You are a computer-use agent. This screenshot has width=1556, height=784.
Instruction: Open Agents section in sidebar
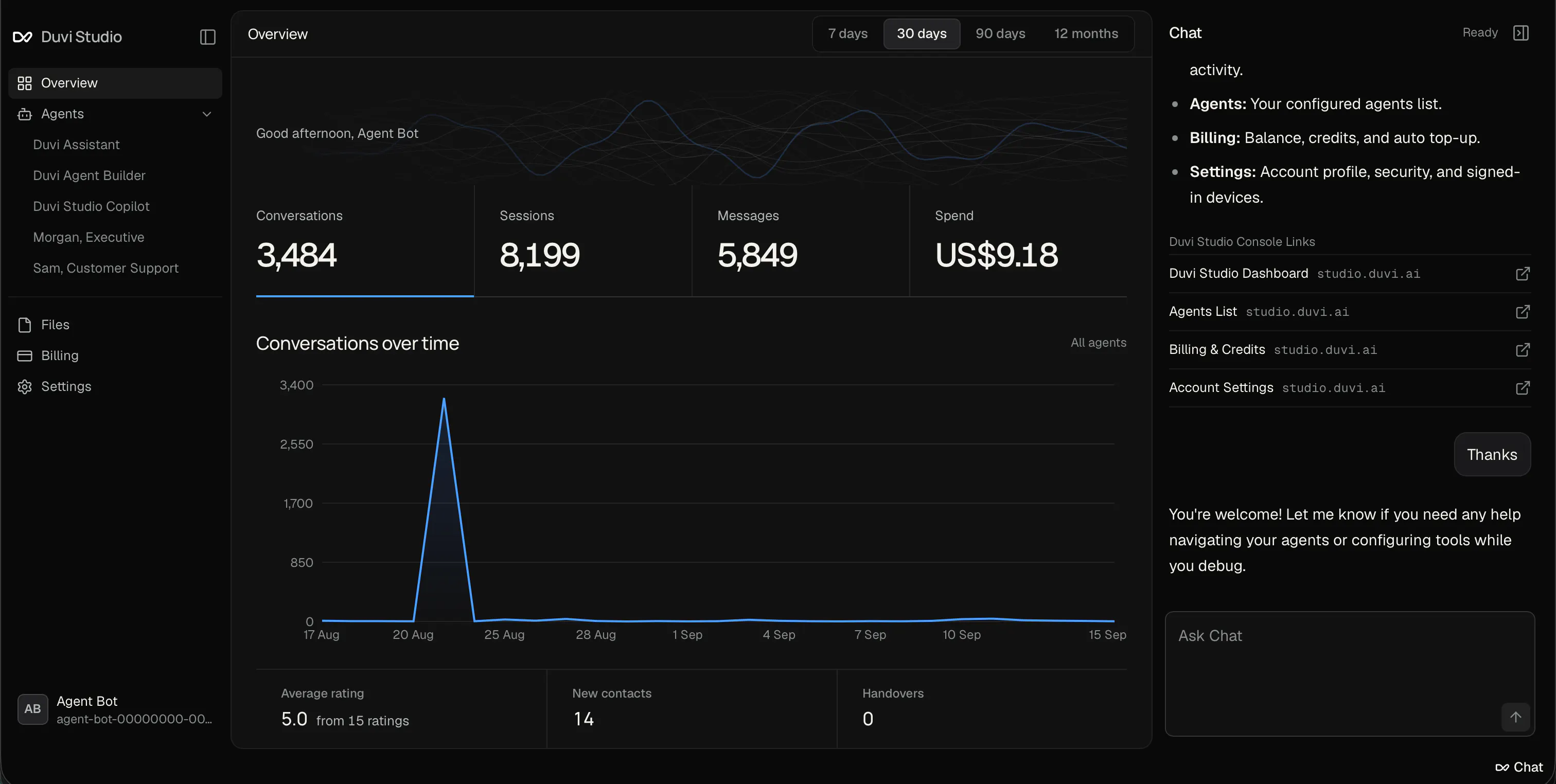click(x=115, y=114)
